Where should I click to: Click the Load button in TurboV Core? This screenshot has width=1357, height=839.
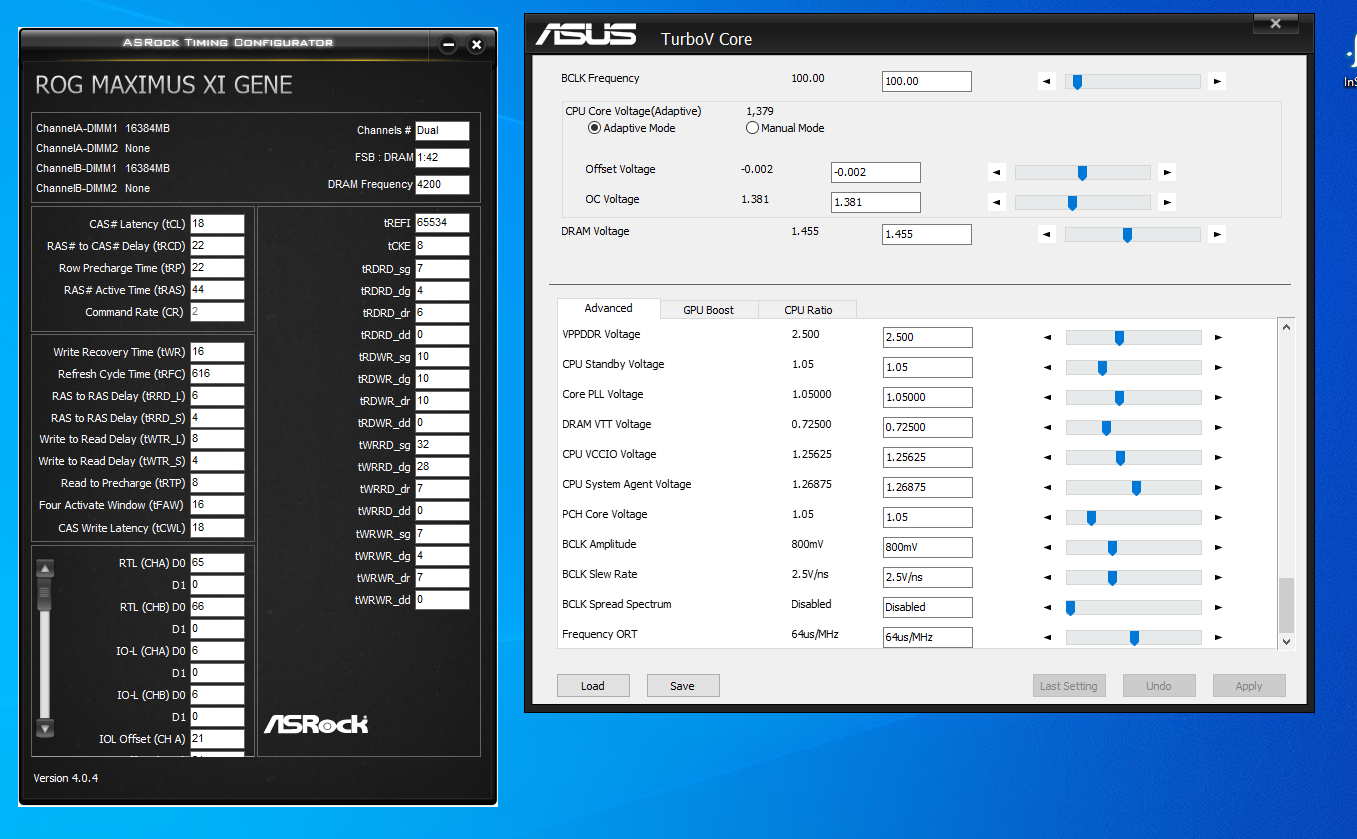click(x=593, y=686)
